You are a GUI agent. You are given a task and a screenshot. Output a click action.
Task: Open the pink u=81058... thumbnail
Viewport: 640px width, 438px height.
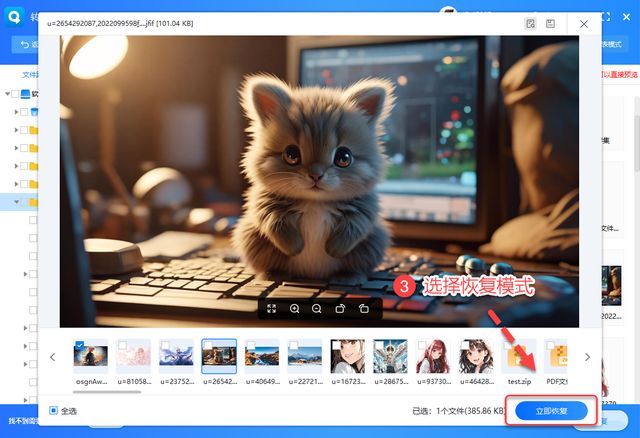(133, 356)
